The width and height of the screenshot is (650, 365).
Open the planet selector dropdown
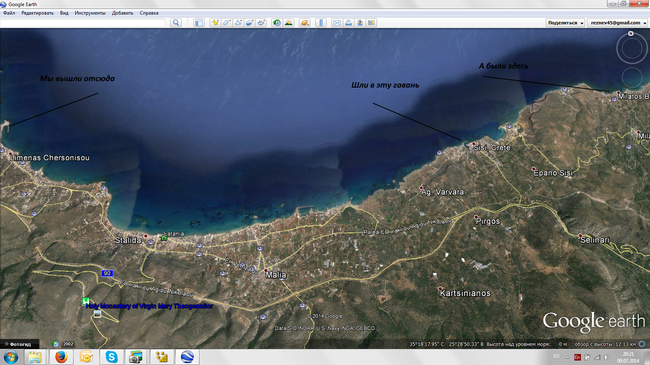305,23
